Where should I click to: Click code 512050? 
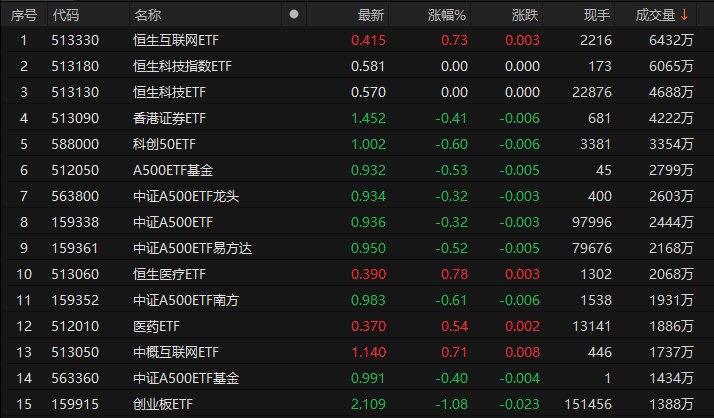(x=75, y=170)
